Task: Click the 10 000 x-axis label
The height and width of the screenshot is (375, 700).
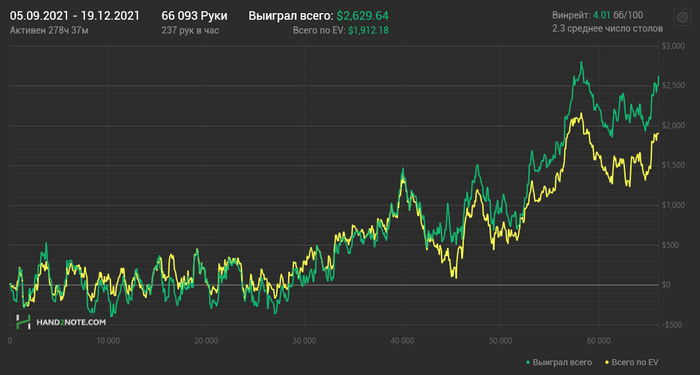Action: (108, 341)
